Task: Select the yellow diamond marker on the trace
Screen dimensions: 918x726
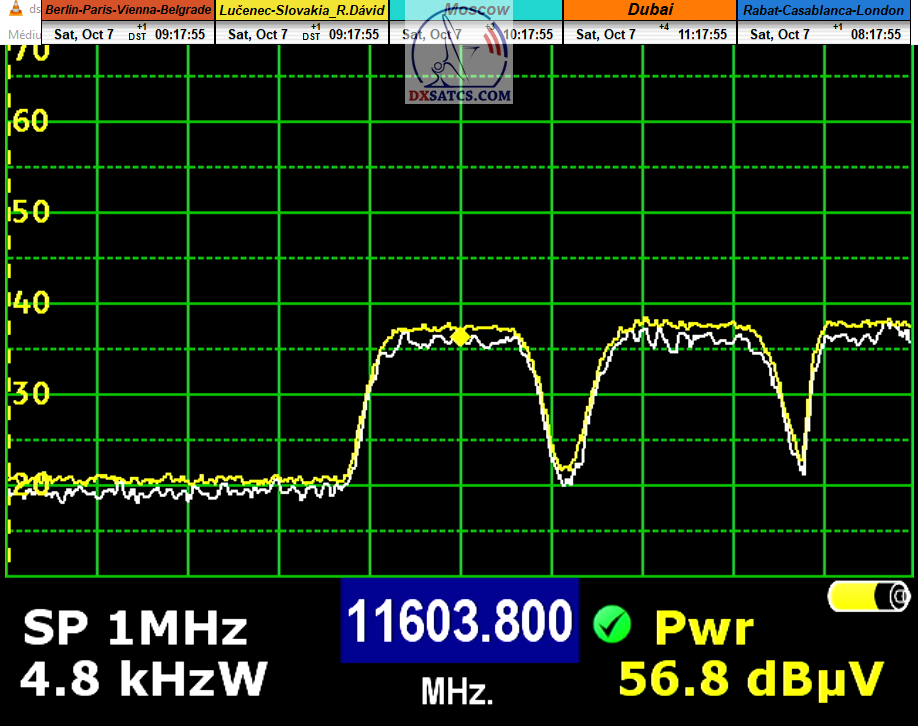Action: pyautogui.click(x=460, y=336)
